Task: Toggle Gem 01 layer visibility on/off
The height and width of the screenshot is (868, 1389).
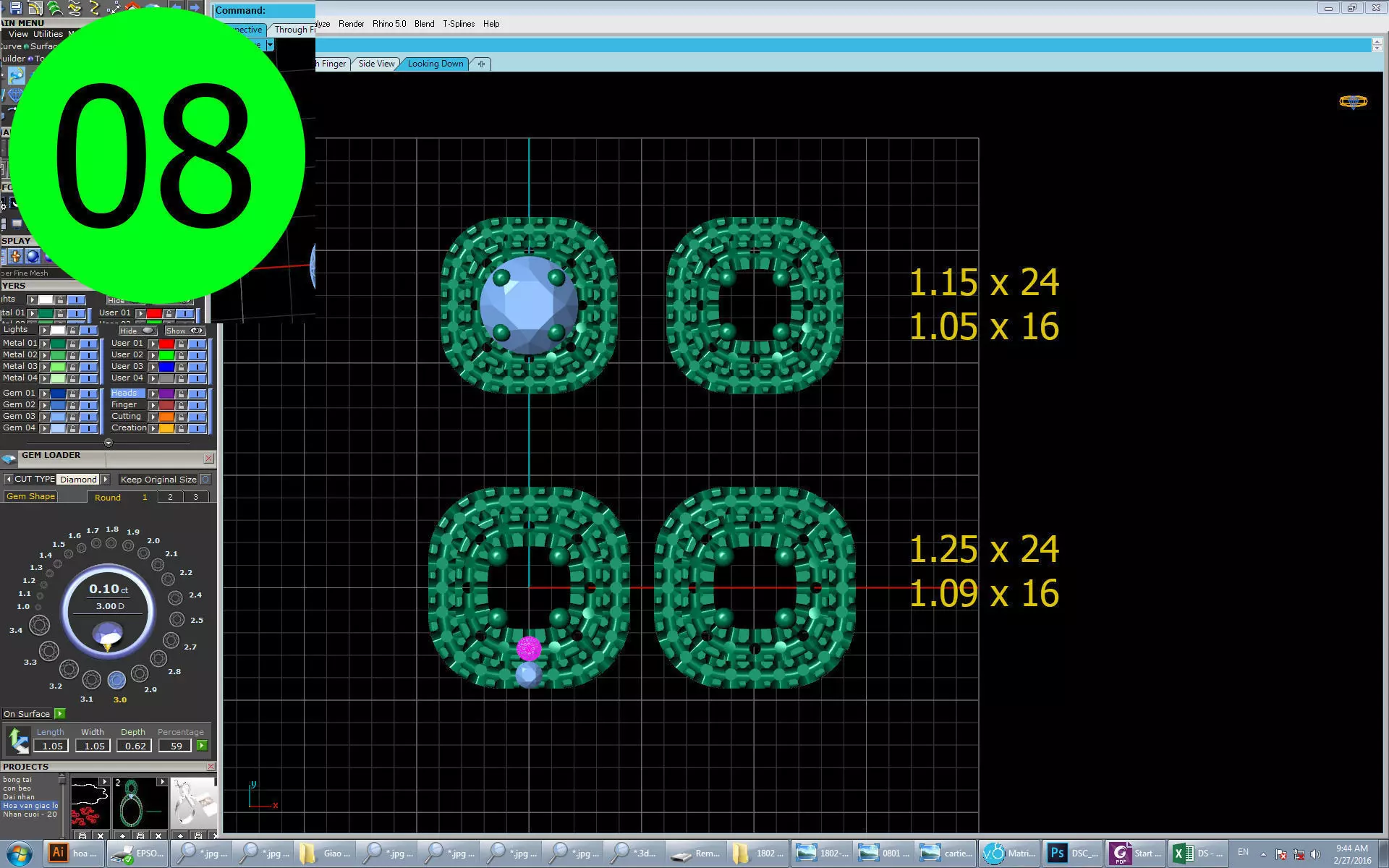Action: point(88,393)
